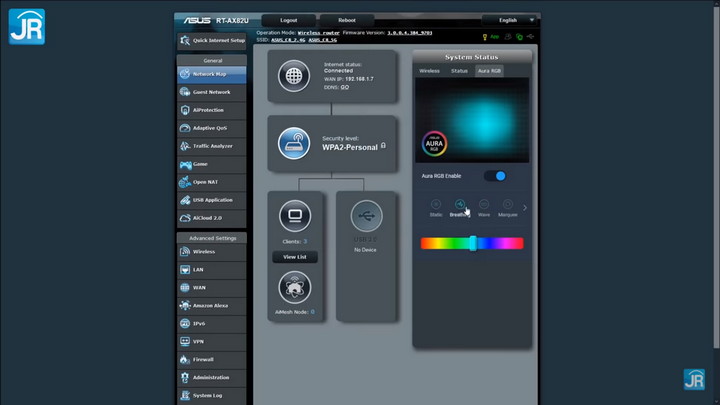720x405 pixels.
Task: Click the 2.4G SSID link
Action: (288, 40)
